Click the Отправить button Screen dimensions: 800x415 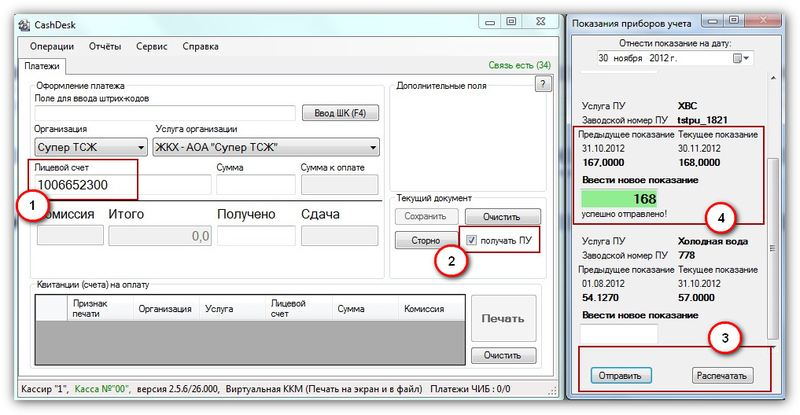click(621, 376)
